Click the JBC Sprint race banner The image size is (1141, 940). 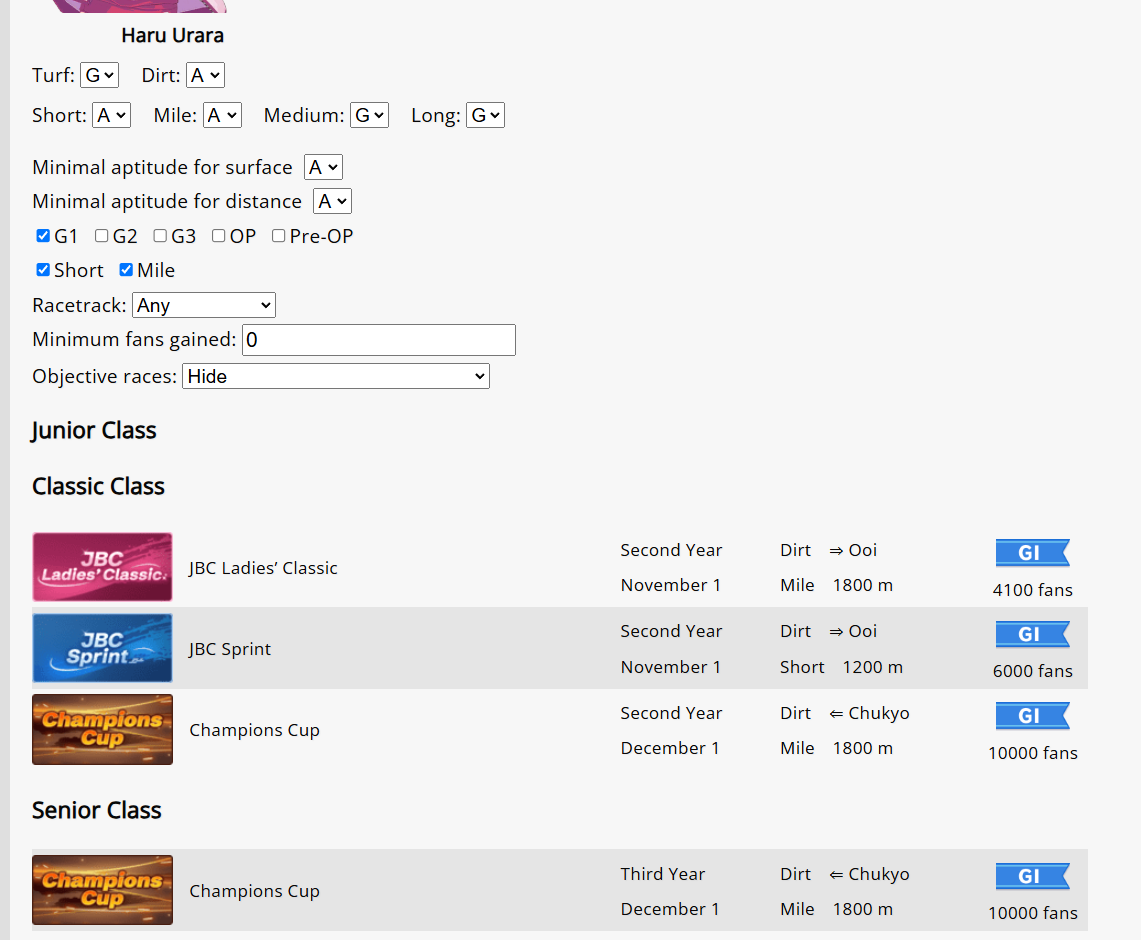(x=102, y=648)
